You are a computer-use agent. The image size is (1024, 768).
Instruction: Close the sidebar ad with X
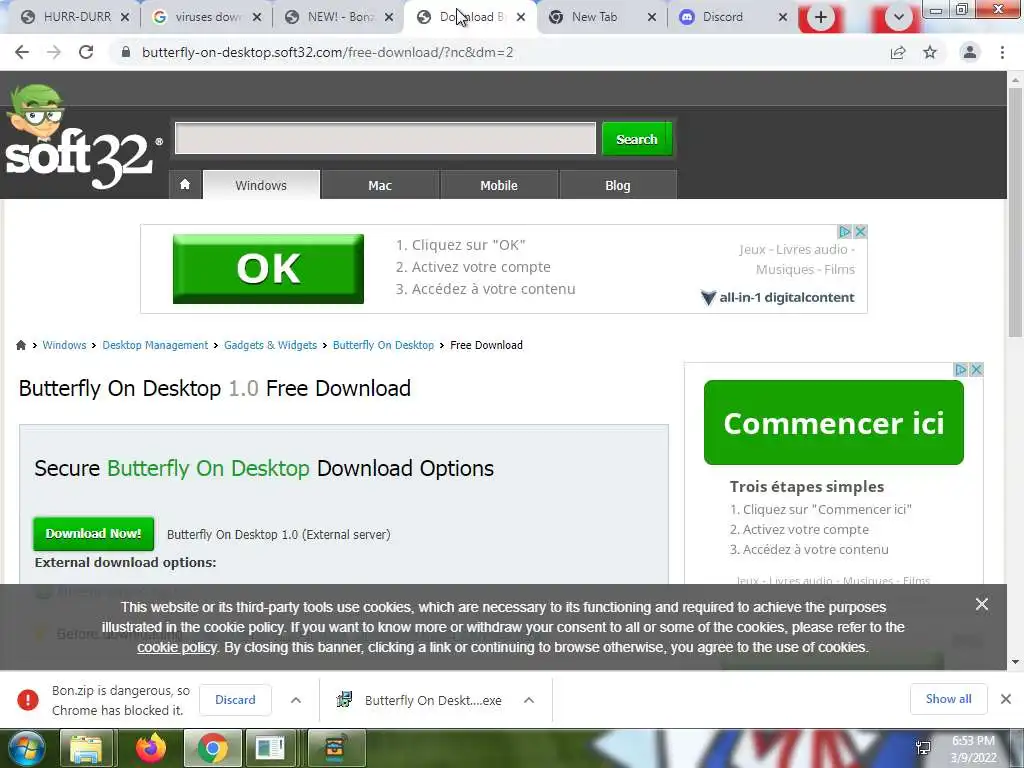coord(976,370)
